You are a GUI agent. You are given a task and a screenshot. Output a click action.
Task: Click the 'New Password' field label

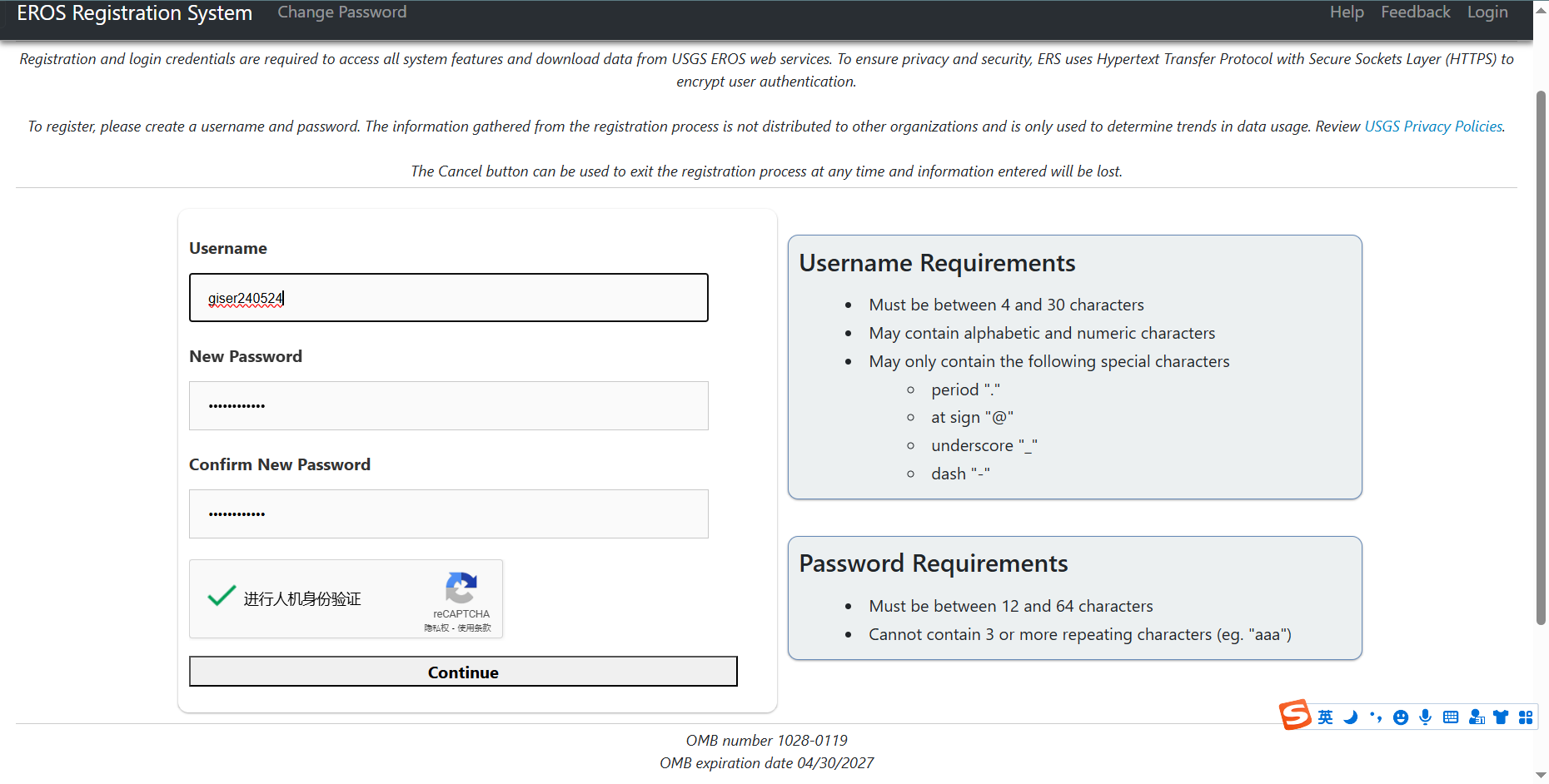(246, 356)
